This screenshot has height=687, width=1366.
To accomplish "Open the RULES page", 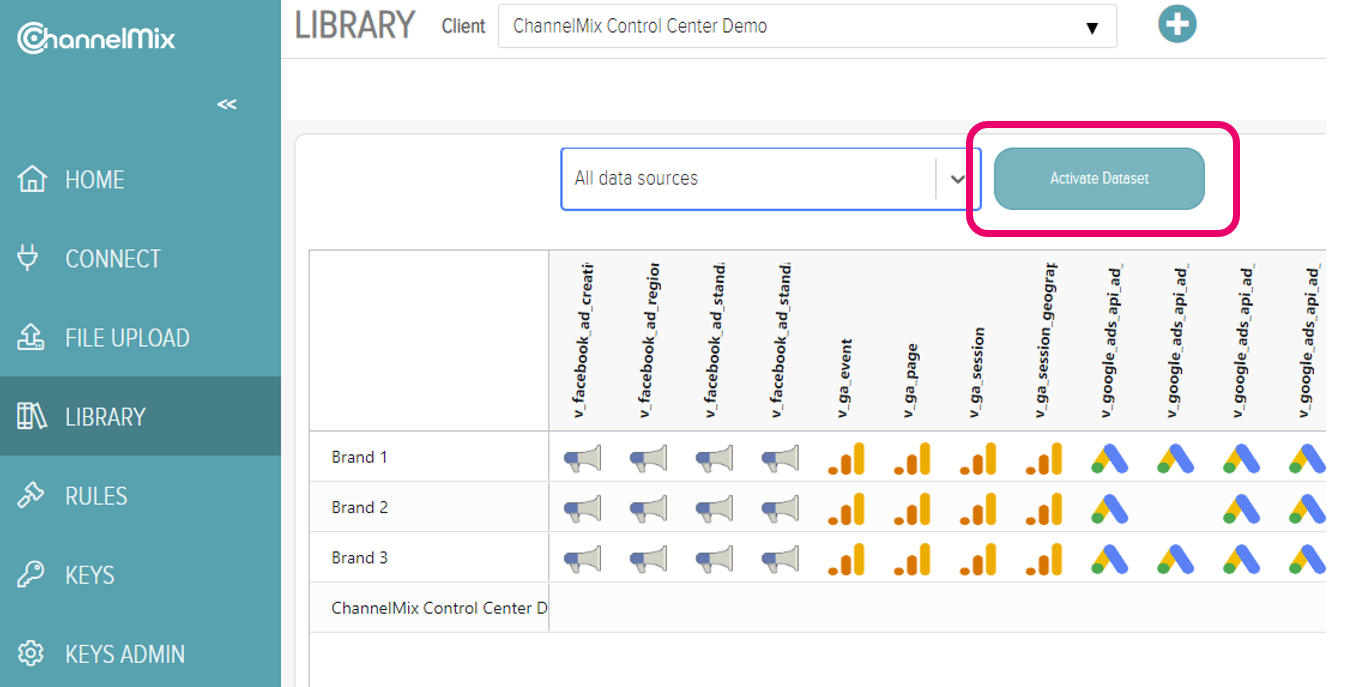I will point(140,496).
